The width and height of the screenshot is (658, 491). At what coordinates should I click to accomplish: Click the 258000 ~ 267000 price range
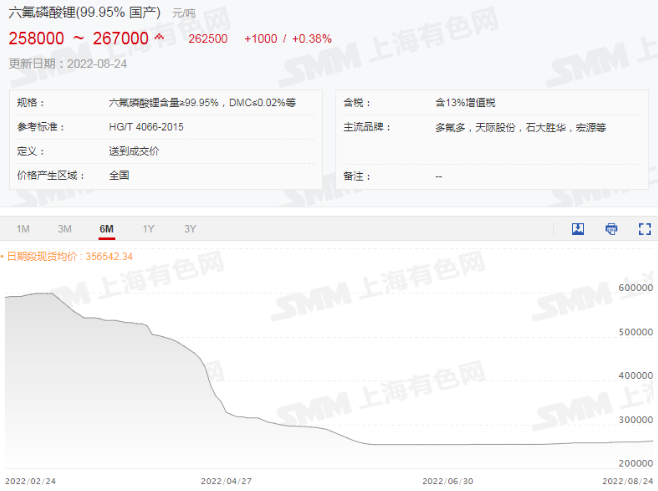click(79, 39)
